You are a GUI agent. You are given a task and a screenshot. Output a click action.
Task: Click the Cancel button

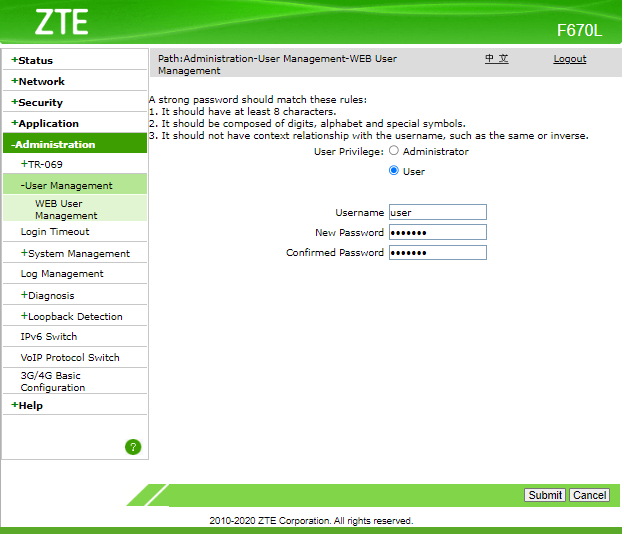(589, 495)
